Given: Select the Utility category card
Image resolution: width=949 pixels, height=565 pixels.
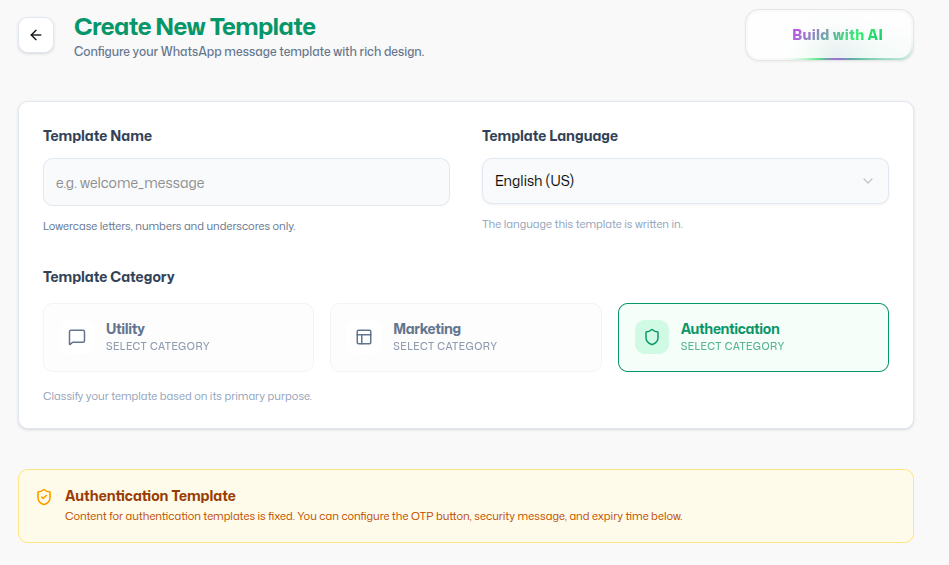Looking at the screenshot, I should coord(179,338).
